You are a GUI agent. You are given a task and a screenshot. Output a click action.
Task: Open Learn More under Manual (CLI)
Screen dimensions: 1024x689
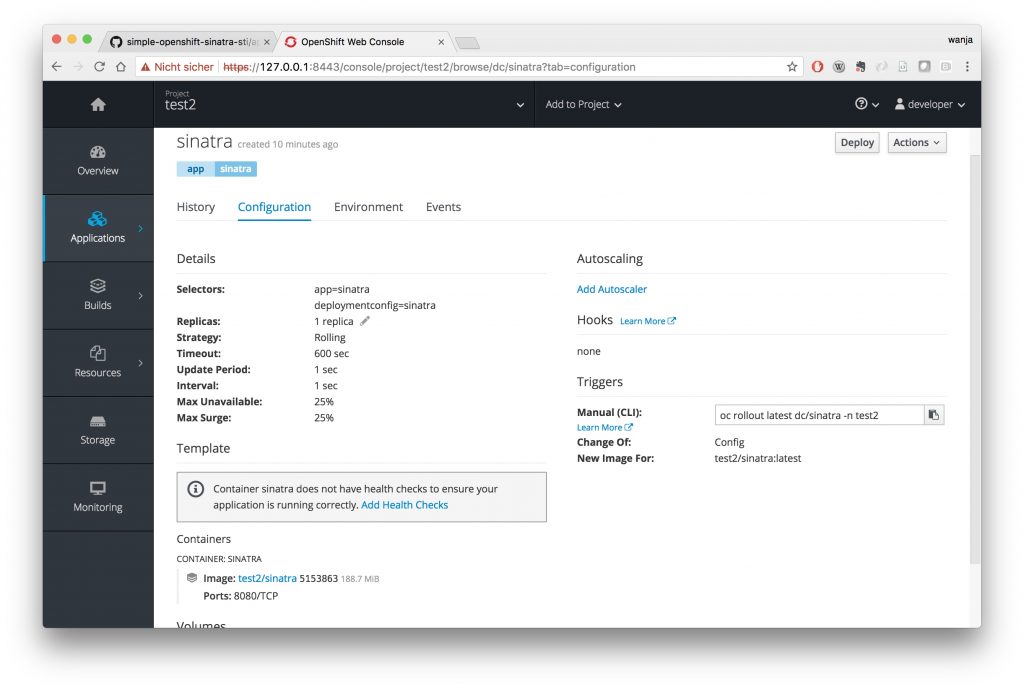coord(604,427)
